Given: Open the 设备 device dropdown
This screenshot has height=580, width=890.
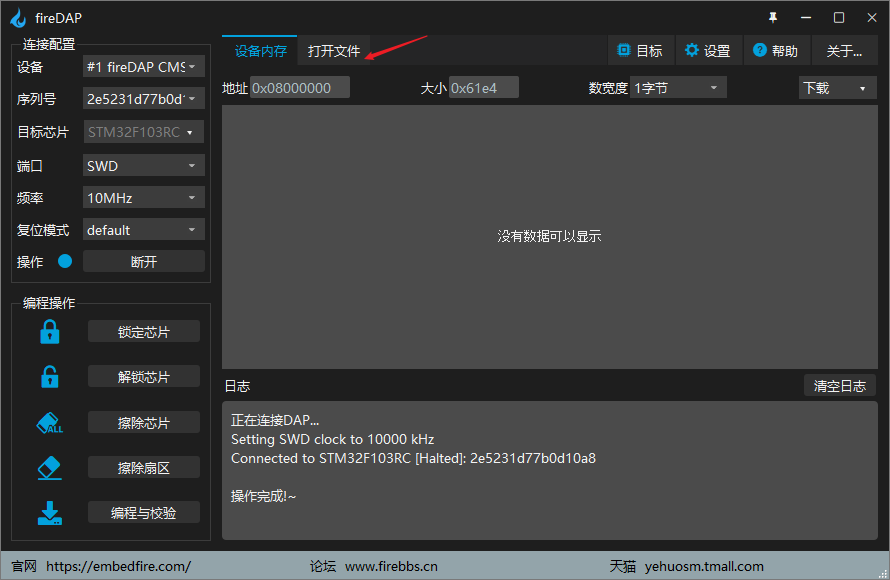Looking at the screenshot, I should [144, 67].
